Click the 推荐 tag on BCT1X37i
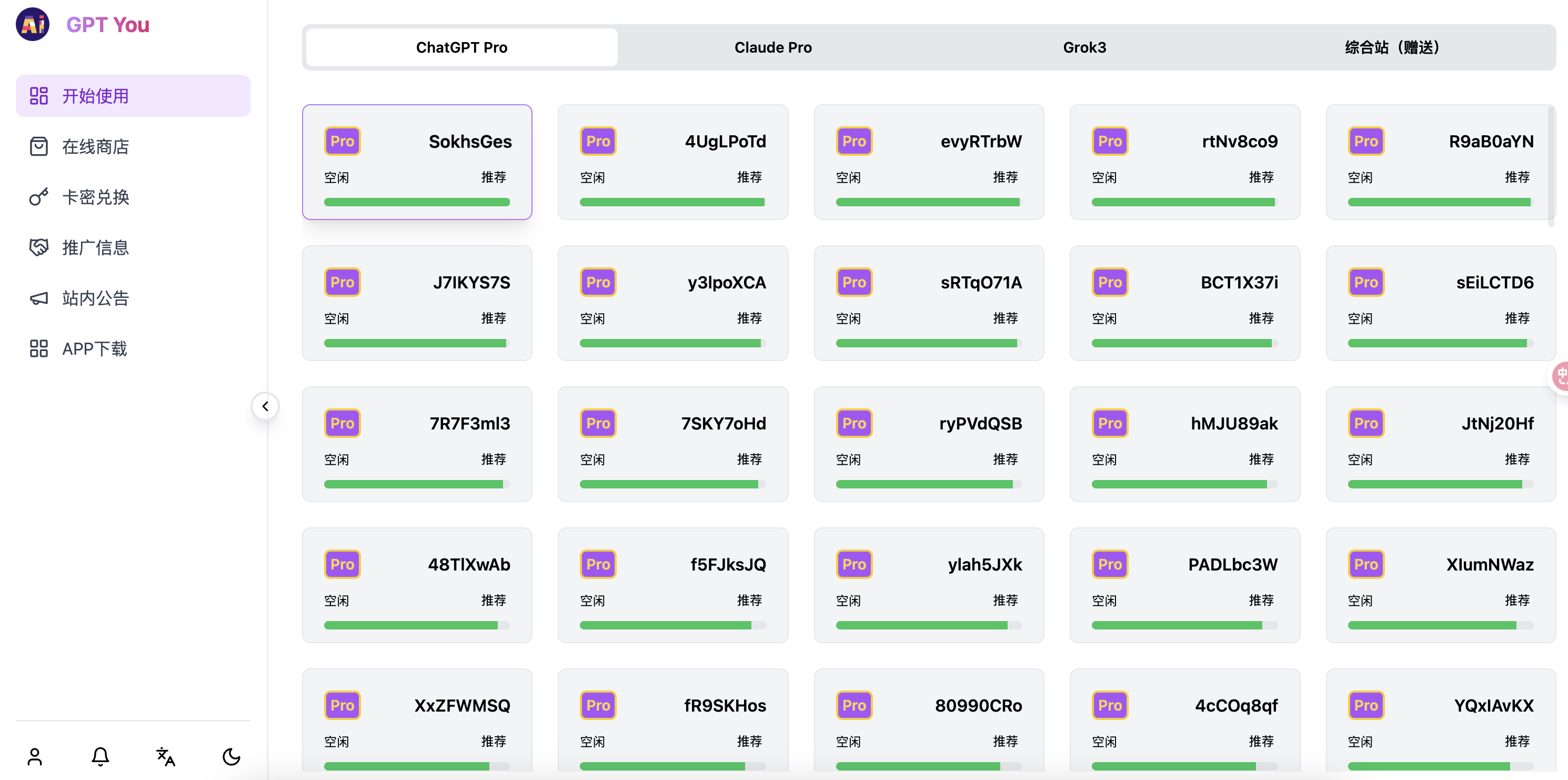Viewport: 1568px width, 780px height. [x=1261, y=318]
